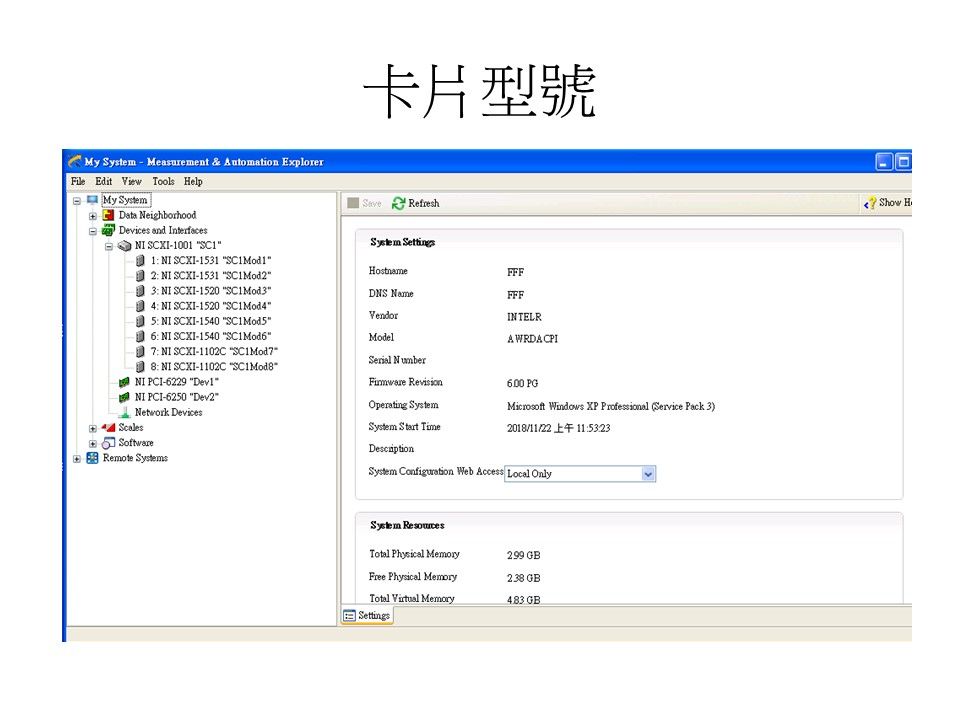Viewport: 960px width, 720px height.
Task: Select 1: NI SCXI-1531 "SC1Mod1"
Action: pyautogui.click(x=211, y=261)
